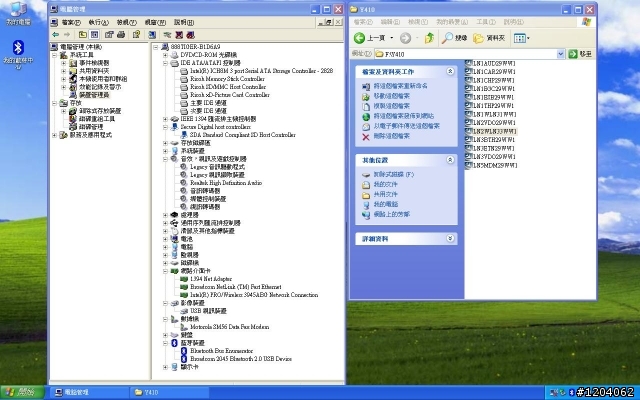Screen dimensions: 640x400
Task: Open Window menu in Computer Management
Action: (x=155, y=22)
